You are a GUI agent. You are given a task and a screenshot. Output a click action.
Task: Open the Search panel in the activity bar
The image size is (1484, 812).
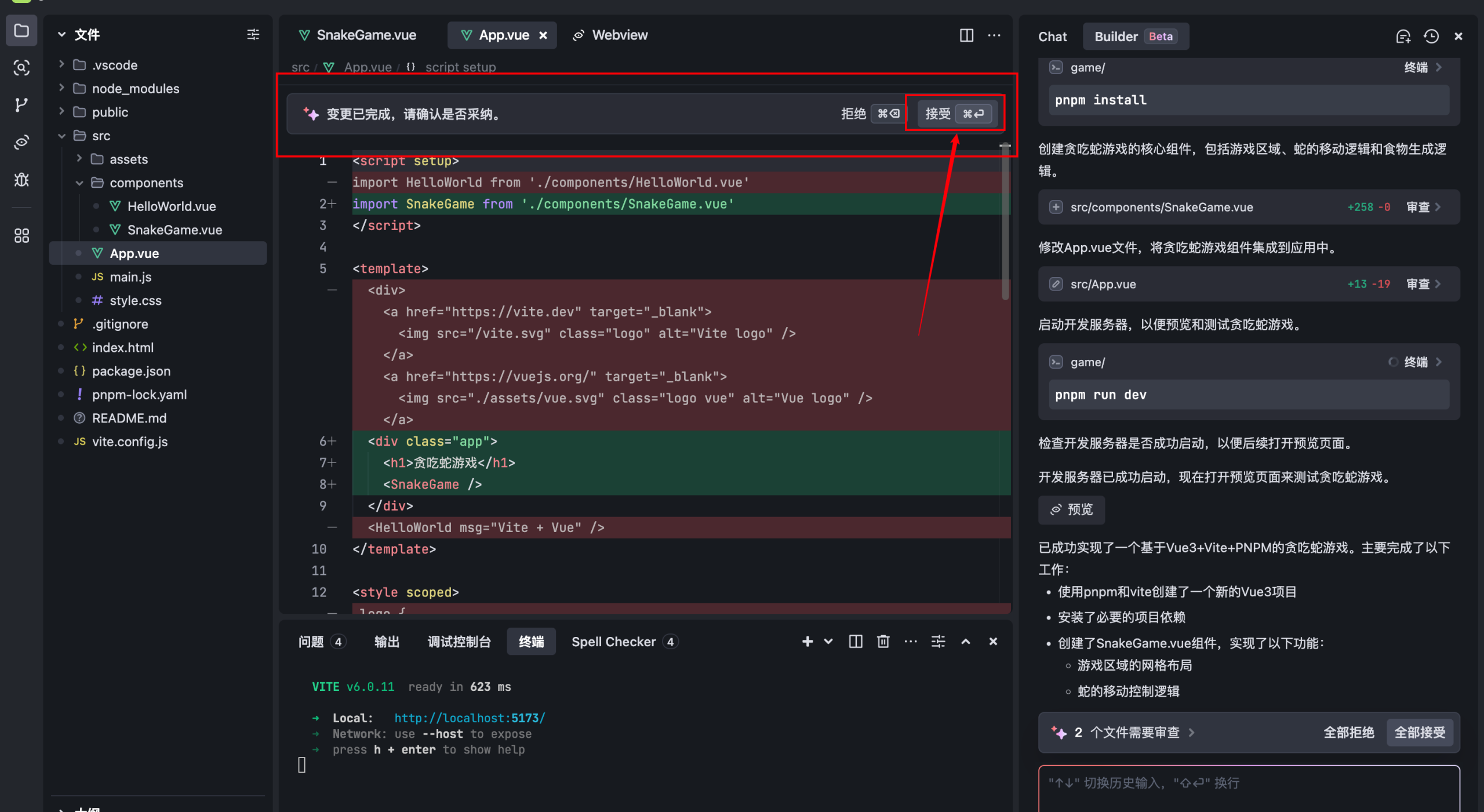coord(21,68)
